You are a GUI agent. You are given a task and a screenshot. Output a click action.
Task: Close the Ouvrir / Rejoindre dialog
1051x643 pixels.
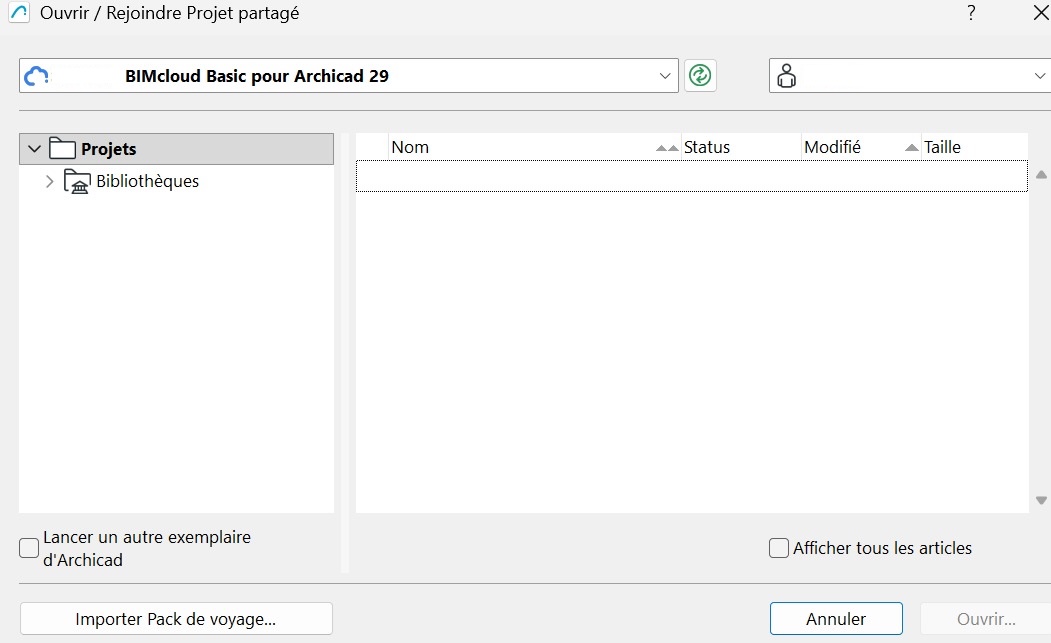(x=1040, y=13)
